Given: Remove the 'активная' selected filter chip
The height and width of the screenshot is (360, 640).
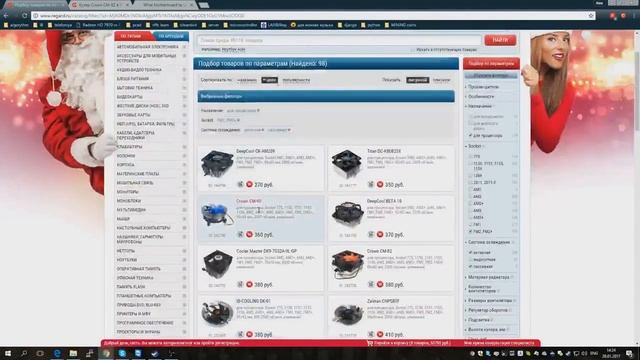Looking at the screenshot, I should click(x=263, y=130).
